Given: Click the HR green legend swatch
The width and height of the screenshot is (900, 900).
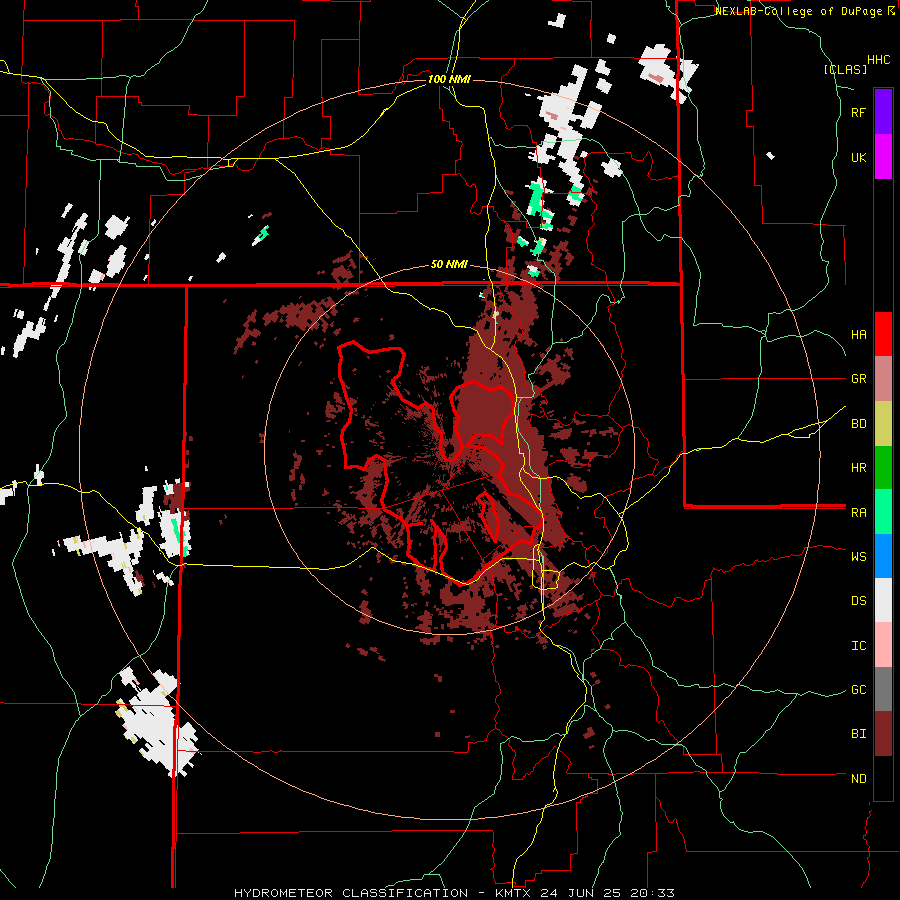Looking at the screenshot, I should 883,468.
